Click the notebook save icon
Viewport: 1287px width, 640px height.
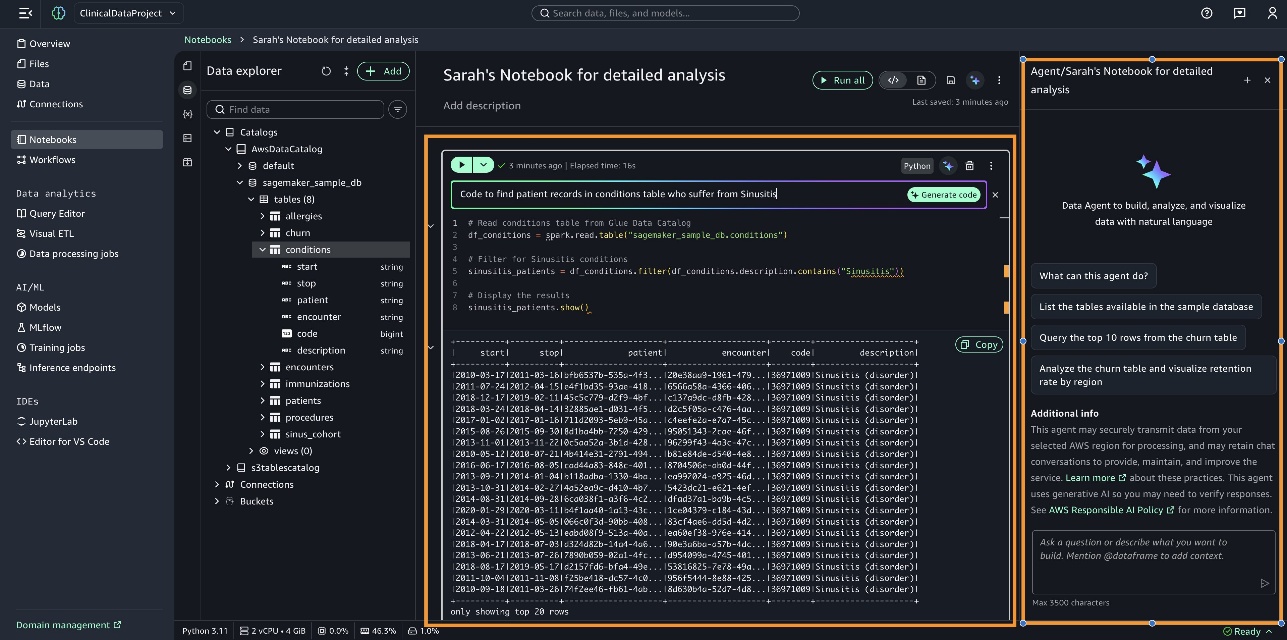[x=950, y=80]
